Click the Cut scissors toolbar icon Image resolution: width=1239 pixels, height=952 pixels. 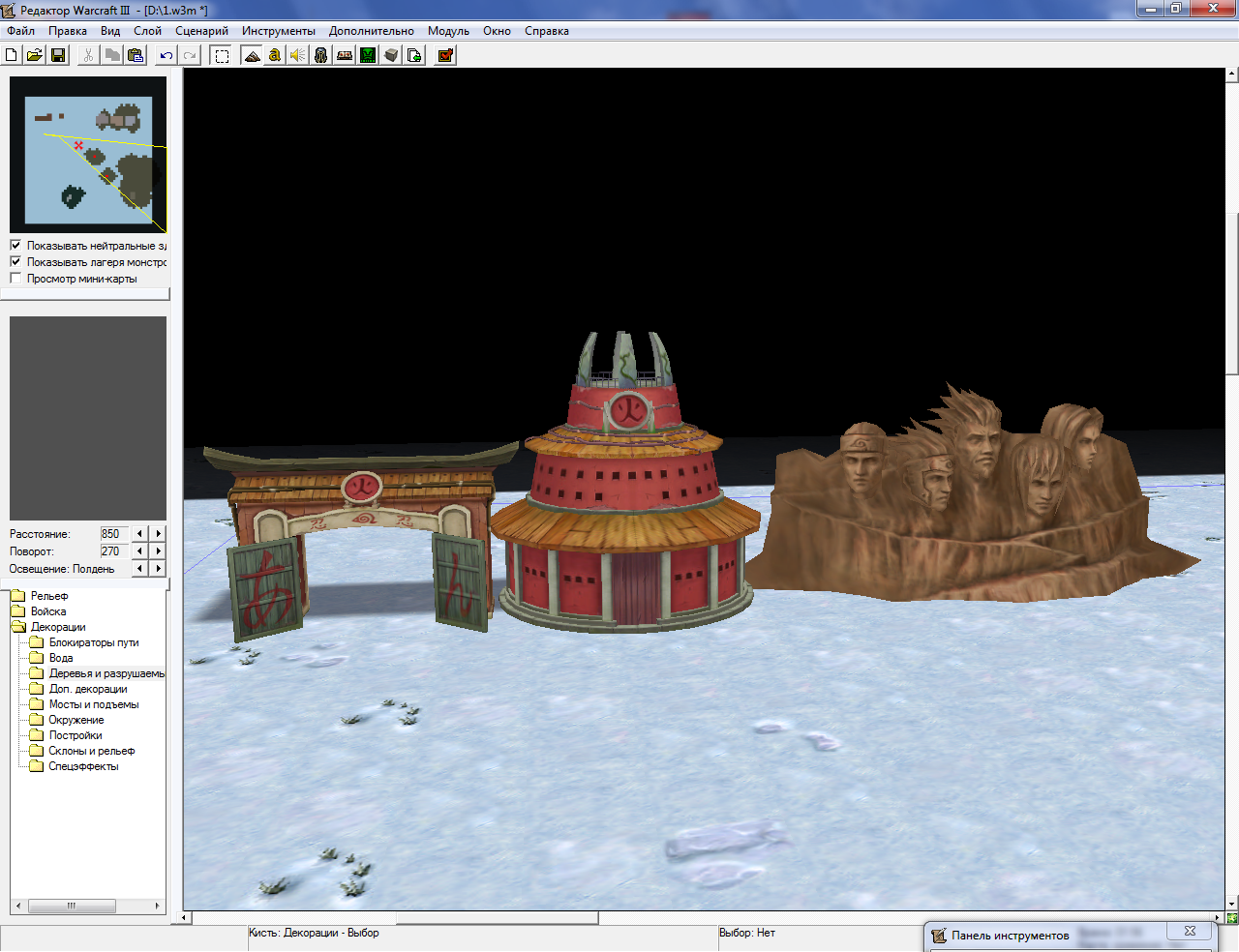tap(89, 55)
